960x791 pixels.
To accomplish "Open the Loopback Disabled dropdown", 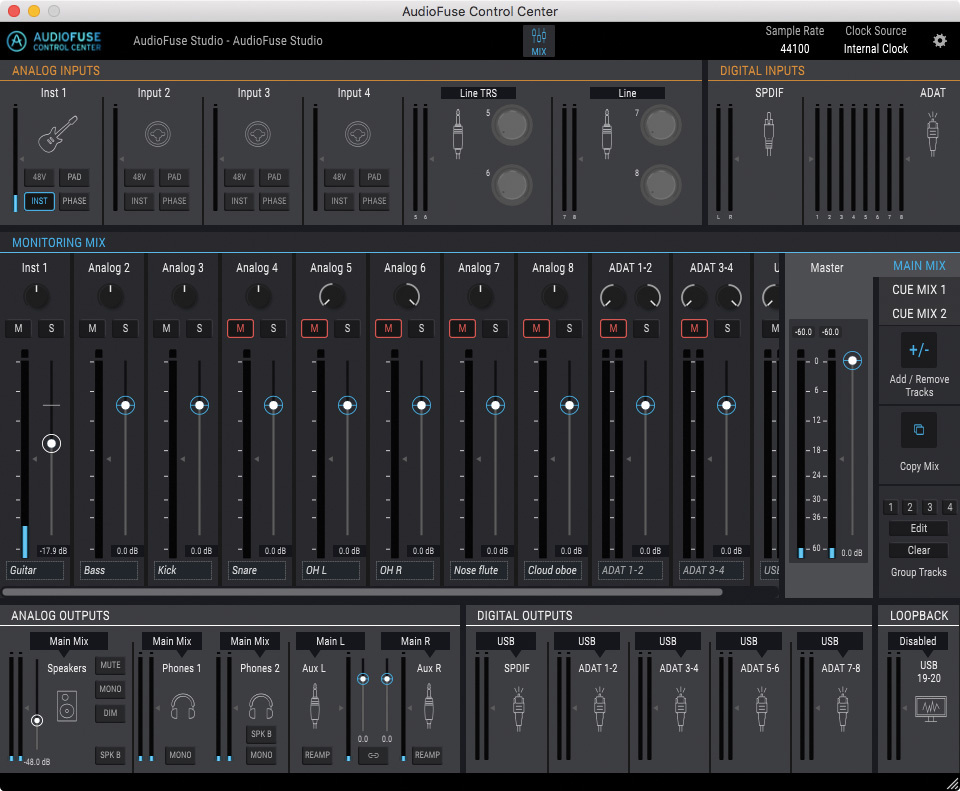I will (917, 641).
